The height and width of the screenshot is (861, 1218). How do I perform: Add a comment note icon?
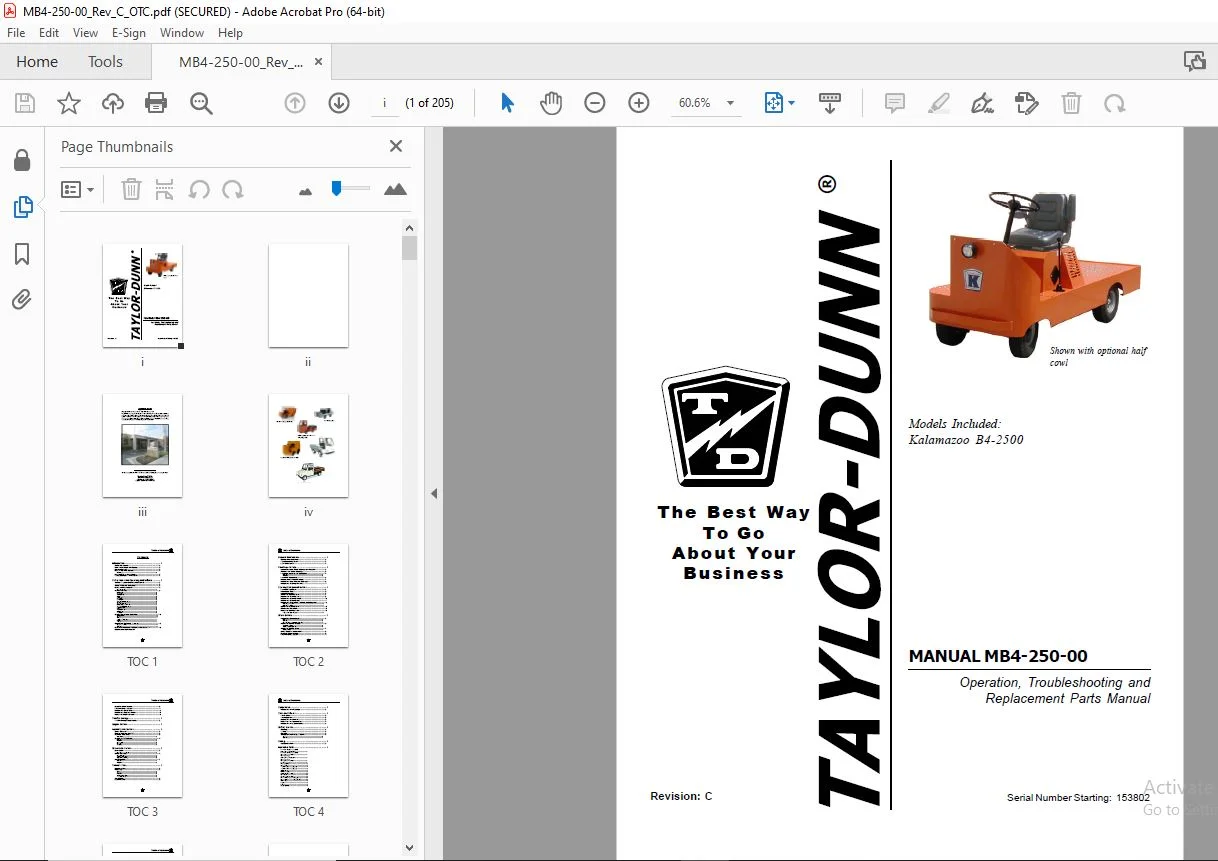pos(895,103)
